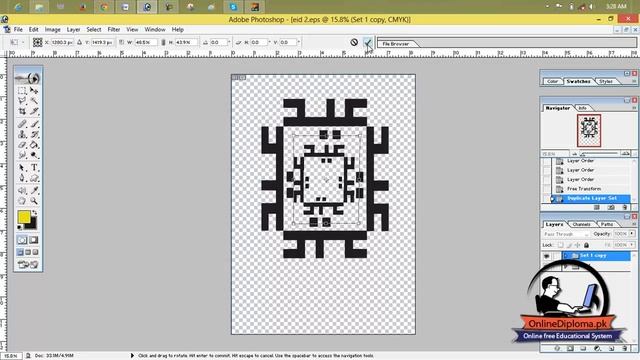Open the Filter menu
Screen dimensions: 640x360
(x=113, y=29)
